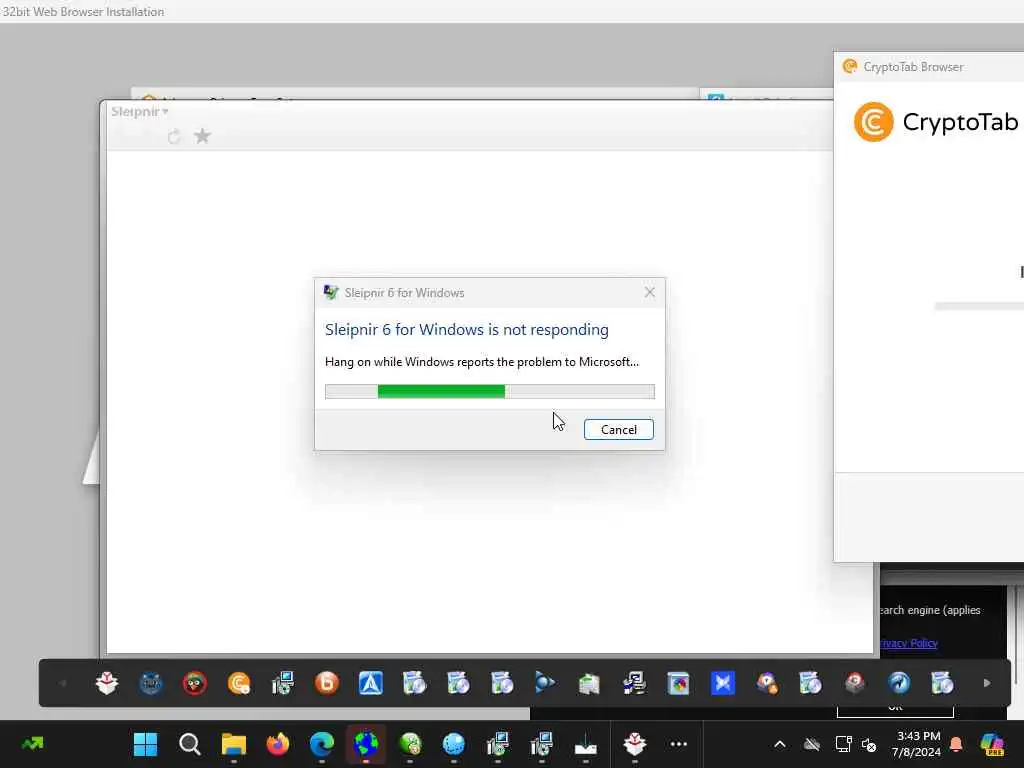
Task: Switch to the active globe browser taskbar icon
Action: [366, 744]
